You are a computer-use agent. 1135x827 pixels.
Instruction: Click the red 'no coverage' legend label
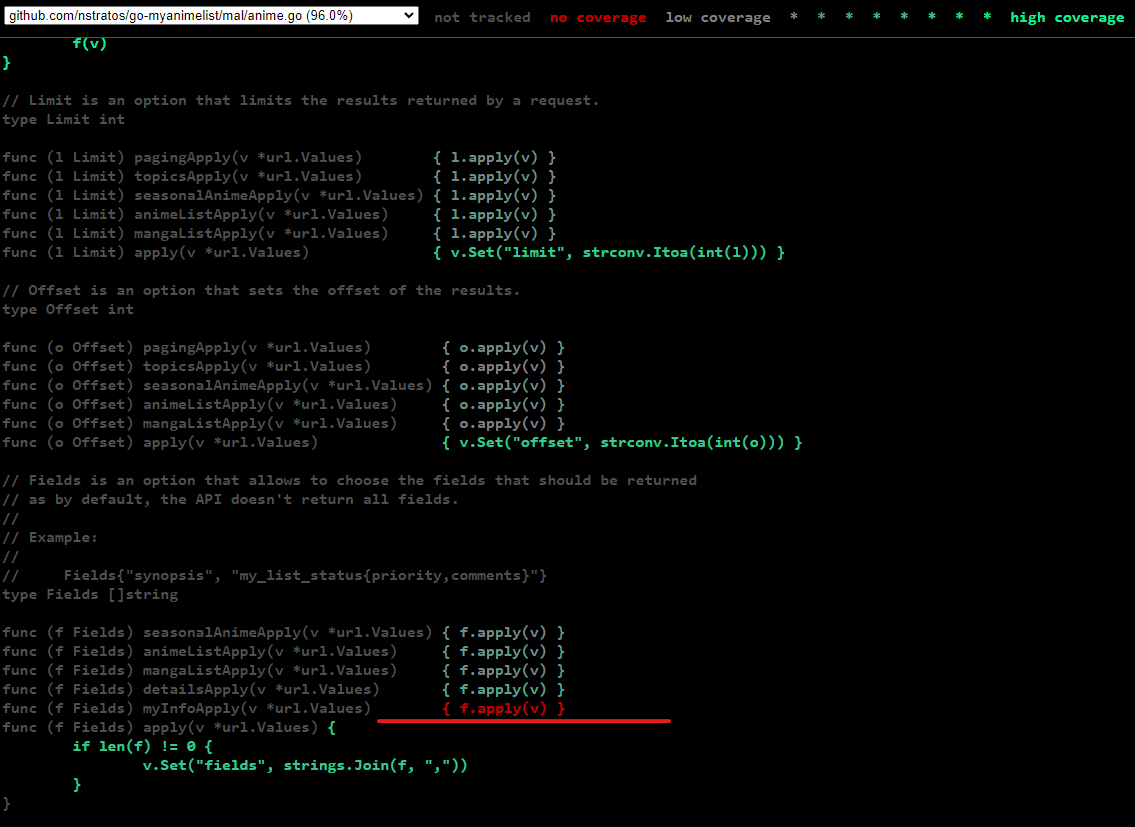598,17
